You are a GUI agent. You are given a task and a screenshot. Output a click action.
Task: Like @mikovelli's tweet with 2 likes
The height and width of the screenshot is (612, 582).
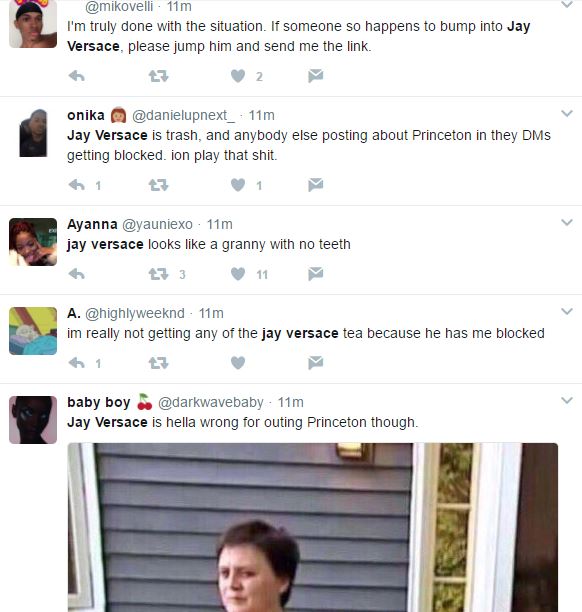(238, 76)
